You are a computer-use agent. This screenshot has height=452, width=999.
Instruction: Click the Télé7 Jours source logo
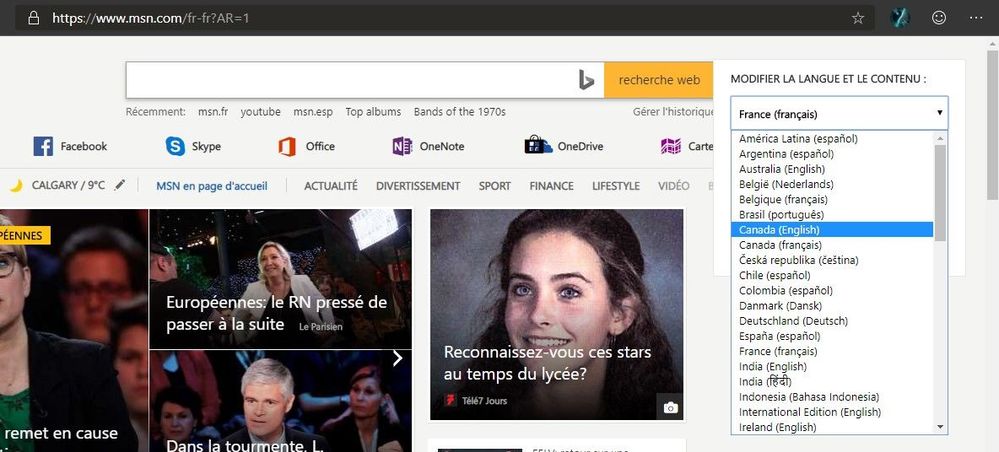click(x=450, y=400)
